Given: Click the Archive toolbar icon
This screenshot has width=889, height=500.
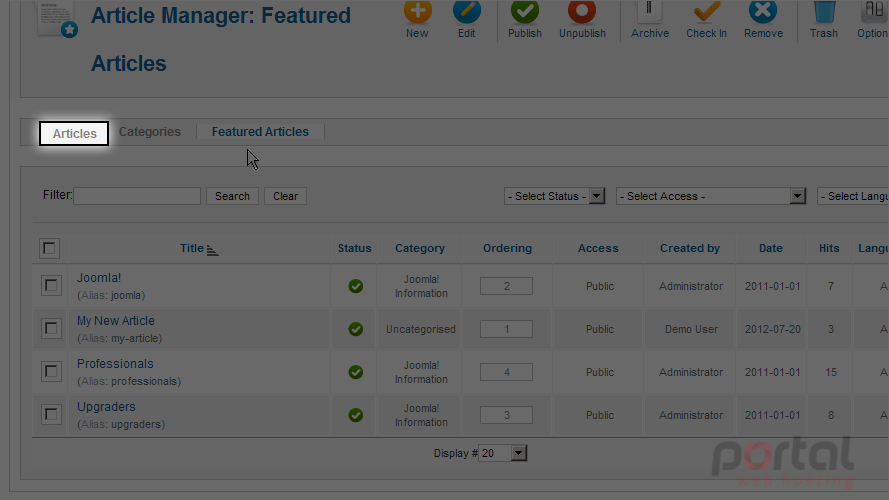Looking at the screenshot, I should coord(650,11).
